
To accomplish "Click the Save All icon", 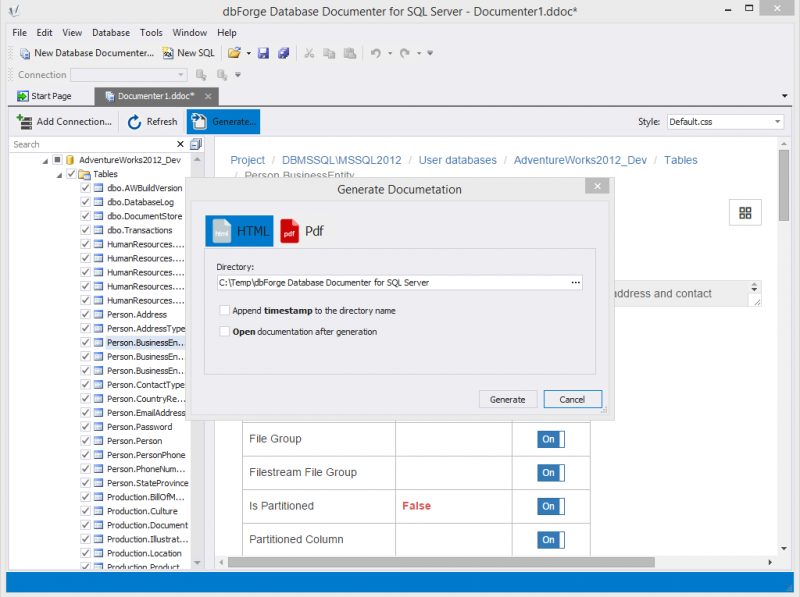I will tap(284, 53).
